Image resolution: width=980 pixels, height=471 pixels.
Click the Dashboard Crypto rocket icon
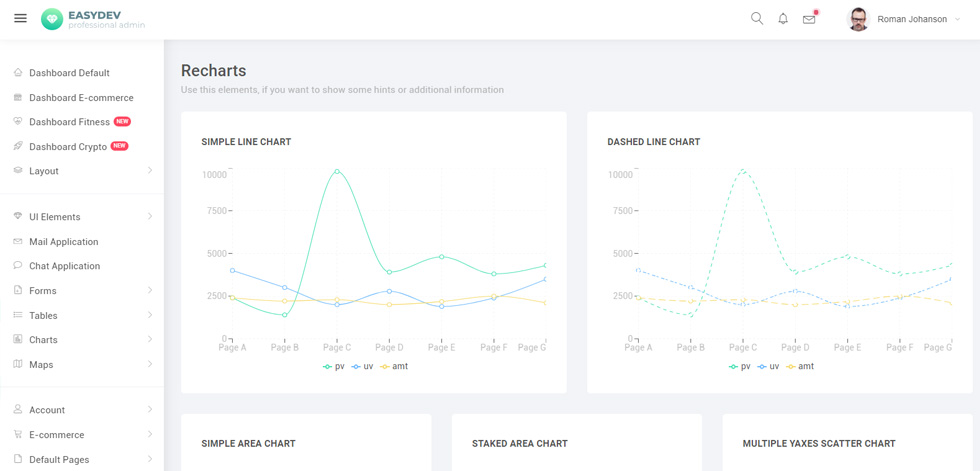tap(18, 146)
